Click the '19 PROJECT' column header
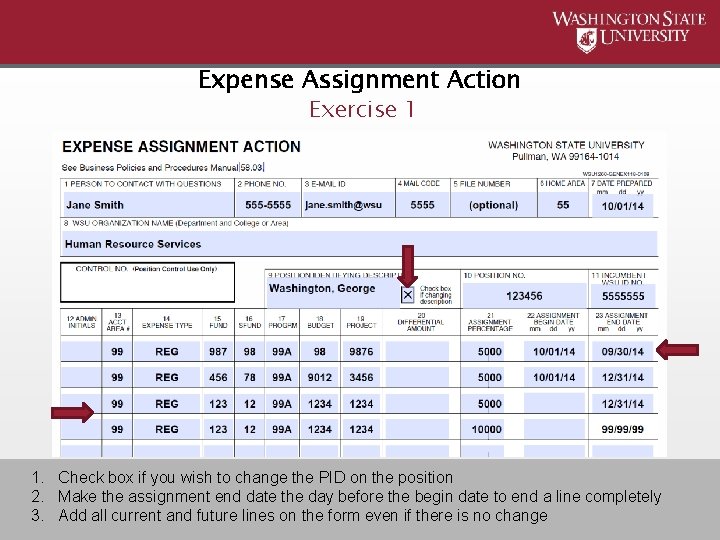 click(361, 322)
